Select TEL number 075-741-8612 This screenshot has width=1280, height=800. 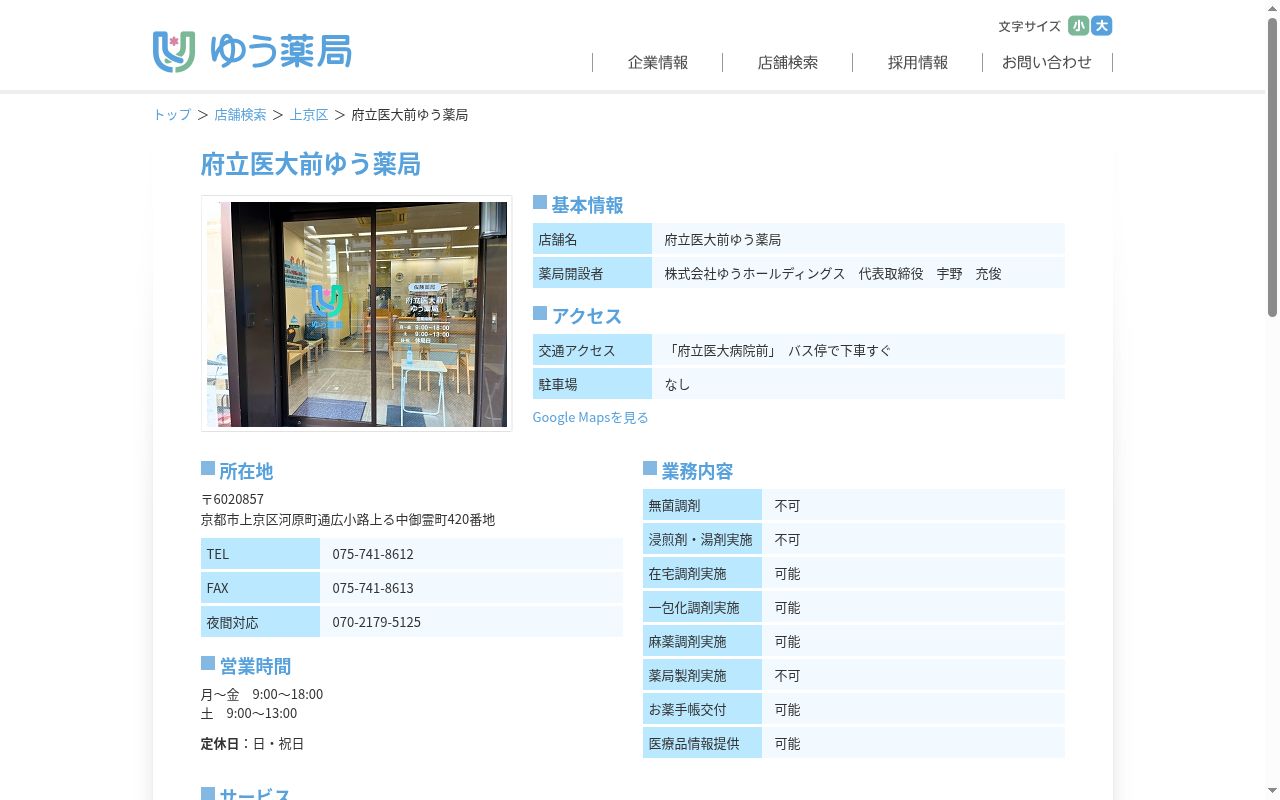373,554
